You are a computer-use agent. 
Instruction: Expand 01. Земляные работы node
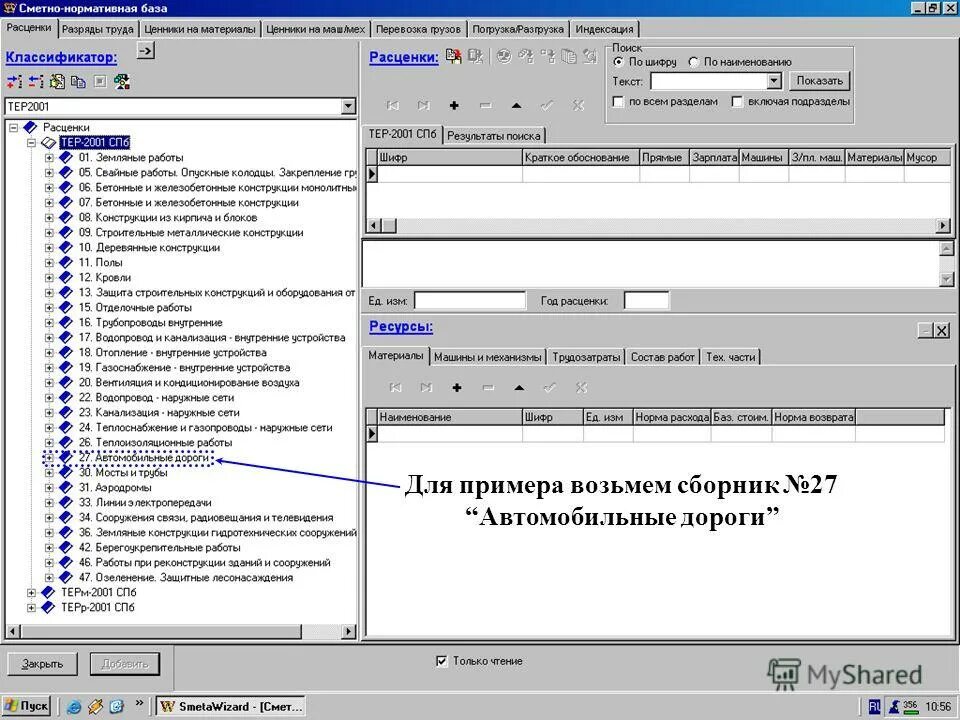(49, 158)
